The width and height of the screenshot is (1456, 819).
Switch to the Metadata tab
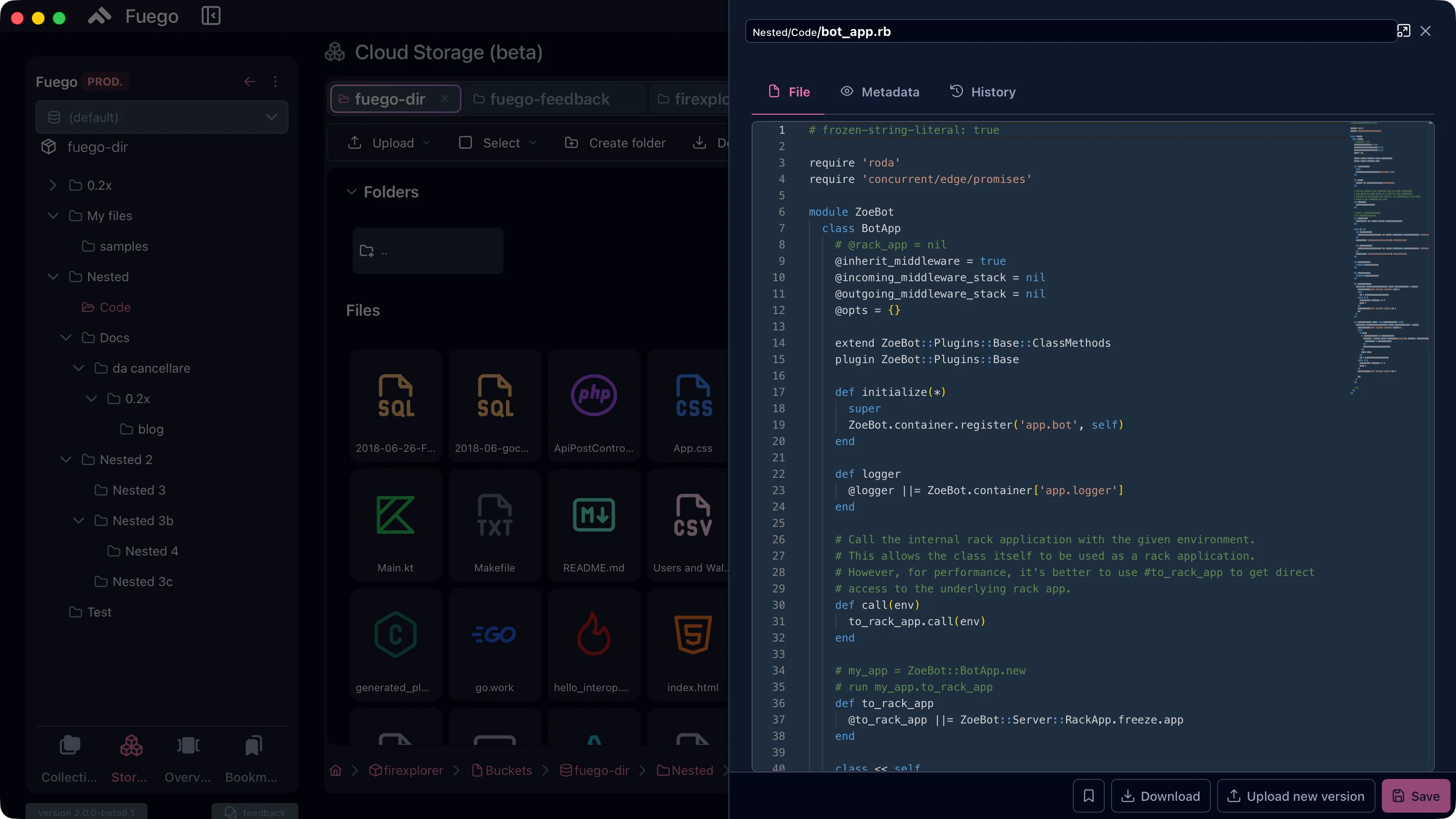tap(880, 92)
